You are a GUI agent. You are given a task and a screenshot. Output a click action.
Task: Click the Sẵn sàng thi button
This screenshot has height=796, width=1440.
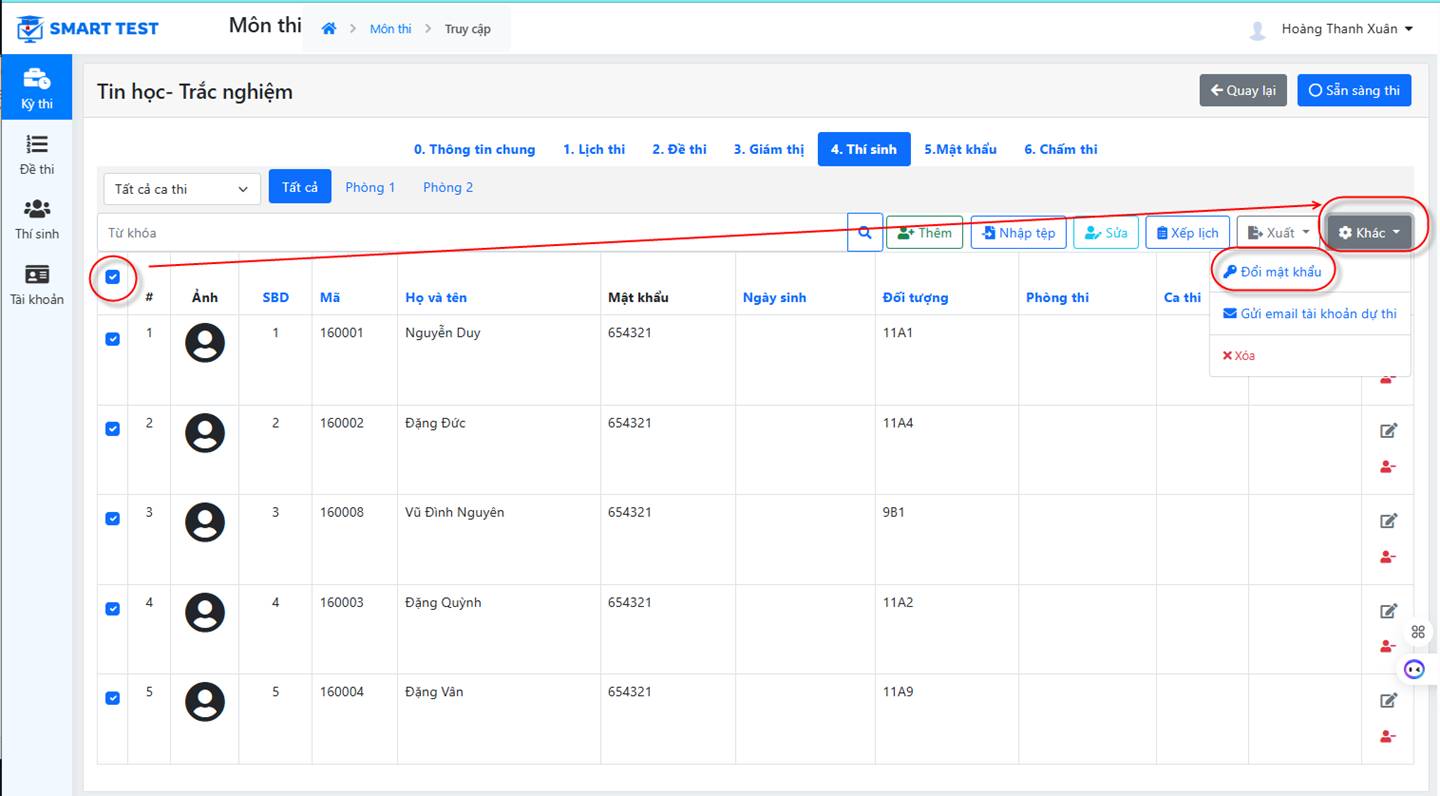pyautogui.click(x=1354, y=90)
